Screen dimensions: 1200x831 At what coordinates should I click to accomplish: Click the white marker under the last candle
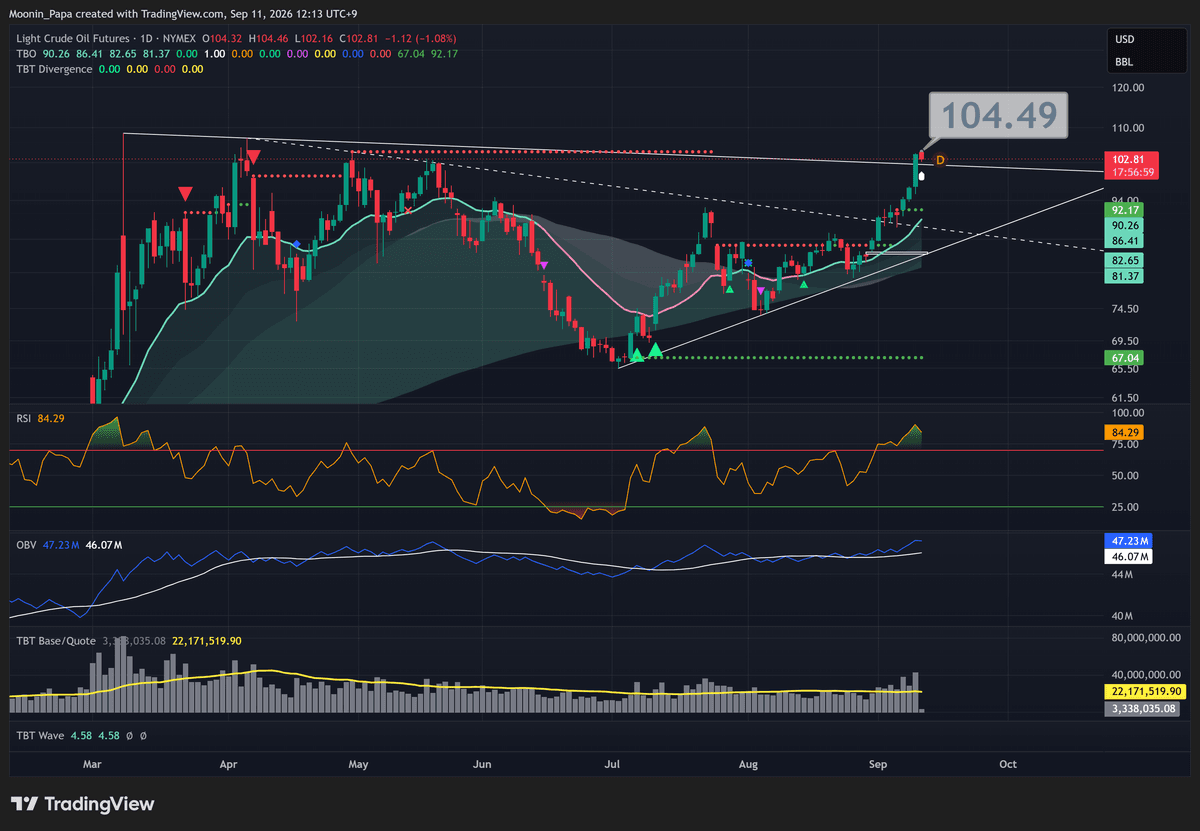(921, 176)
